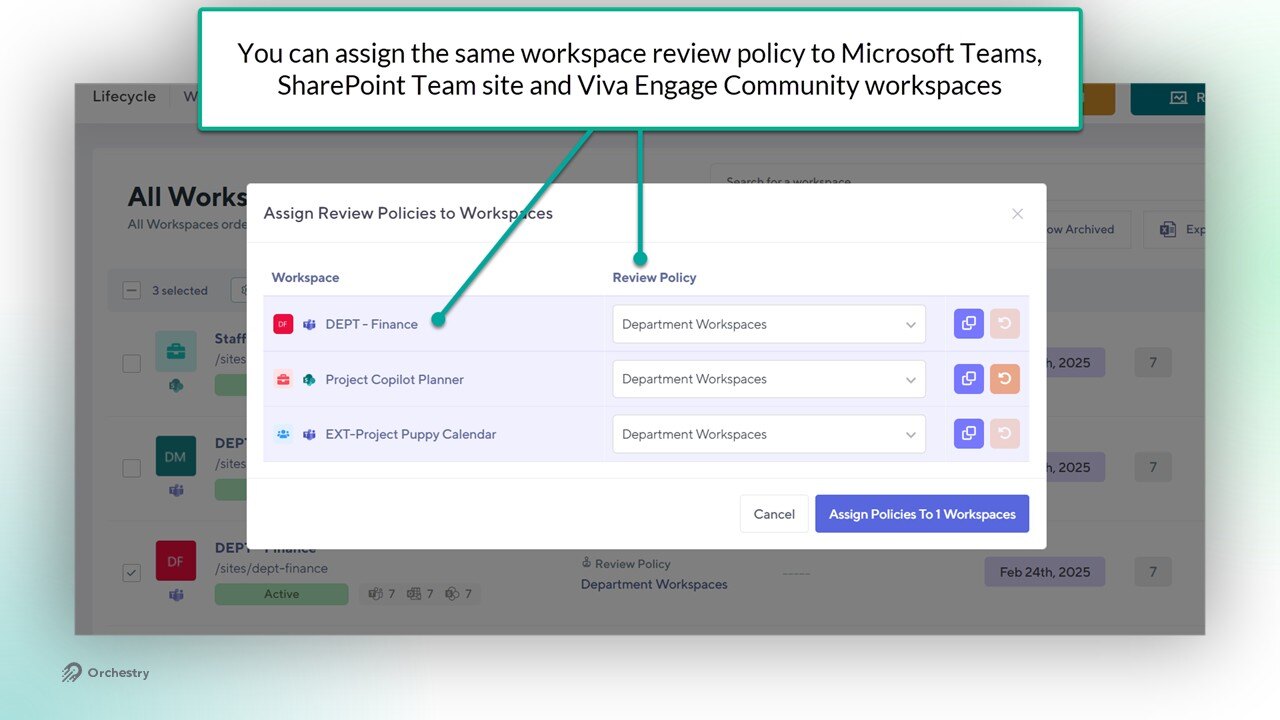
Task: Click the 'EXT-Project Puppy Calendar' workspace name
Action: click(411, 434)
